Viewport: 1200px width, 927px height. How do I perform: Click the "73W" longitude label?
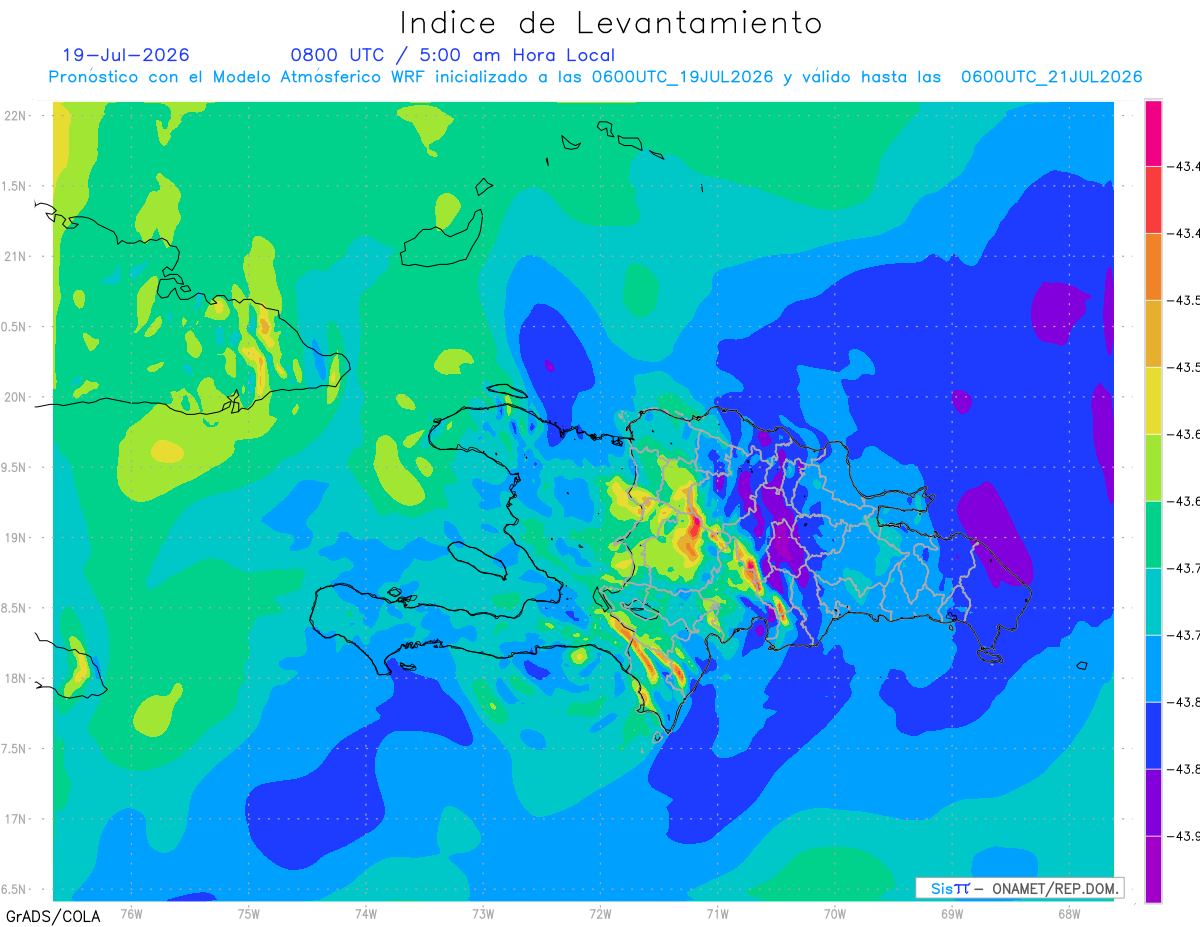point(483,913)
